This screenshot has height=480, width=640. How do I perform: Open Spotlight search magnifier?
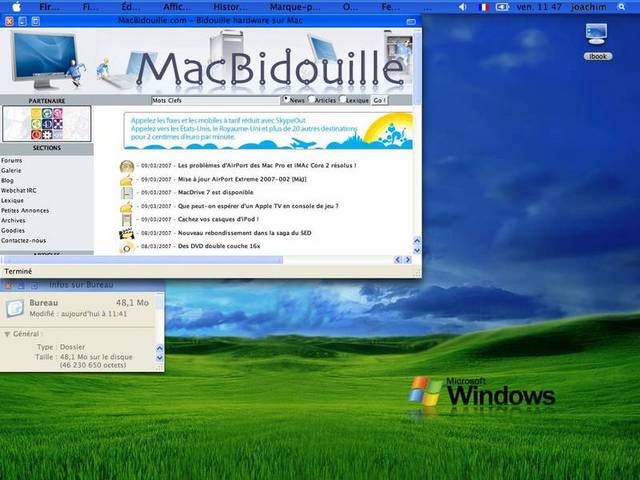point(621,7)
